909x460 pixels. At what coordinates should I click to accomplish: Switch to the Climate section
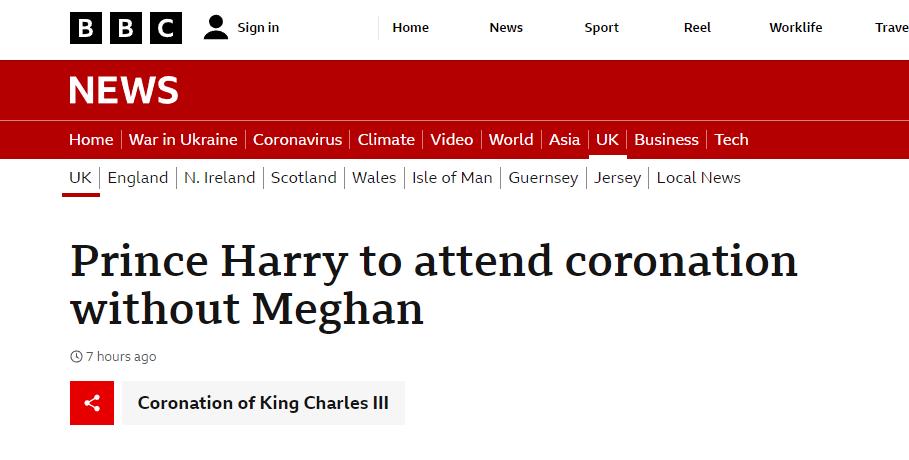tap(386, 140)
